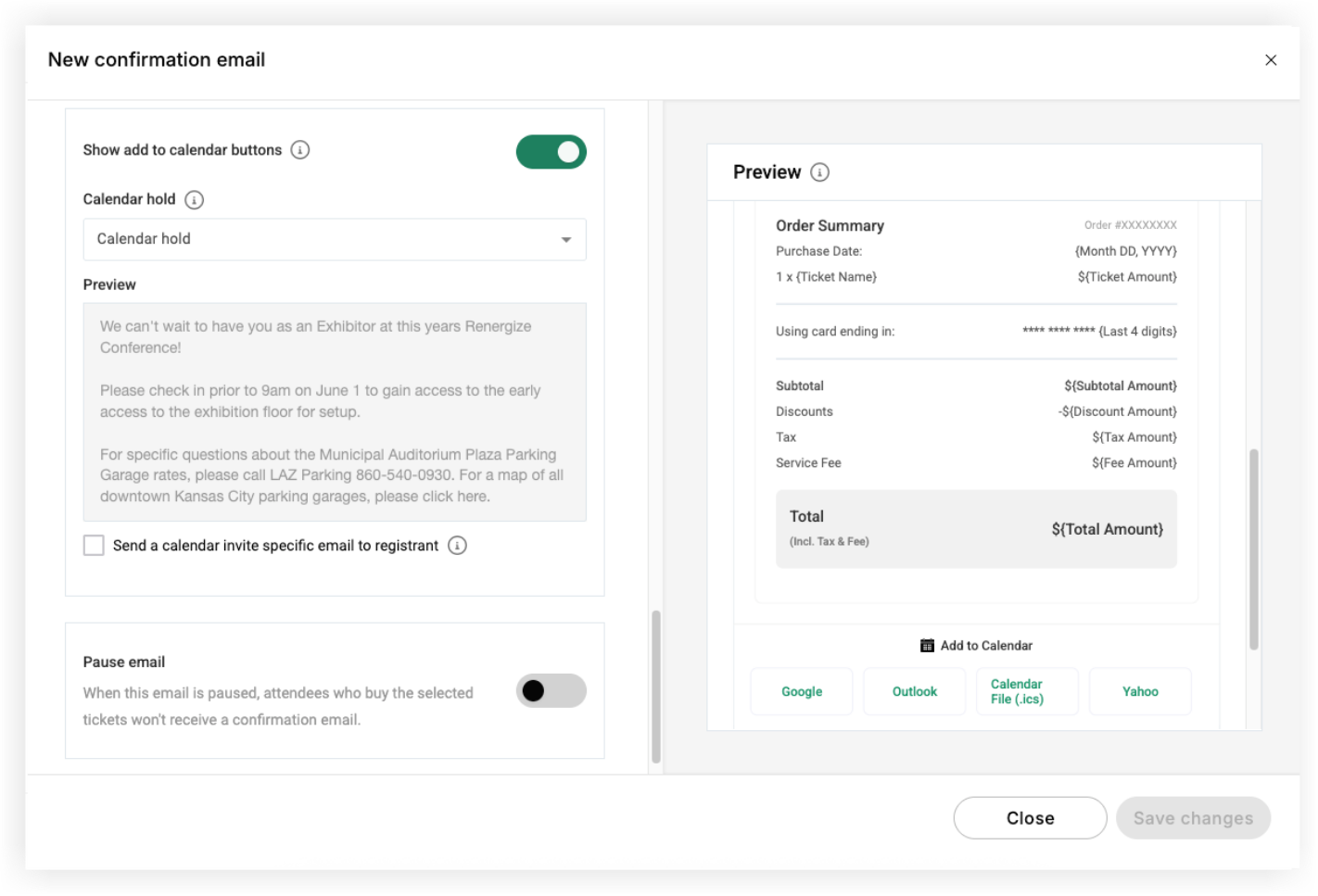Click the dropdown arrow in Calendar hold field

(566, 240)
